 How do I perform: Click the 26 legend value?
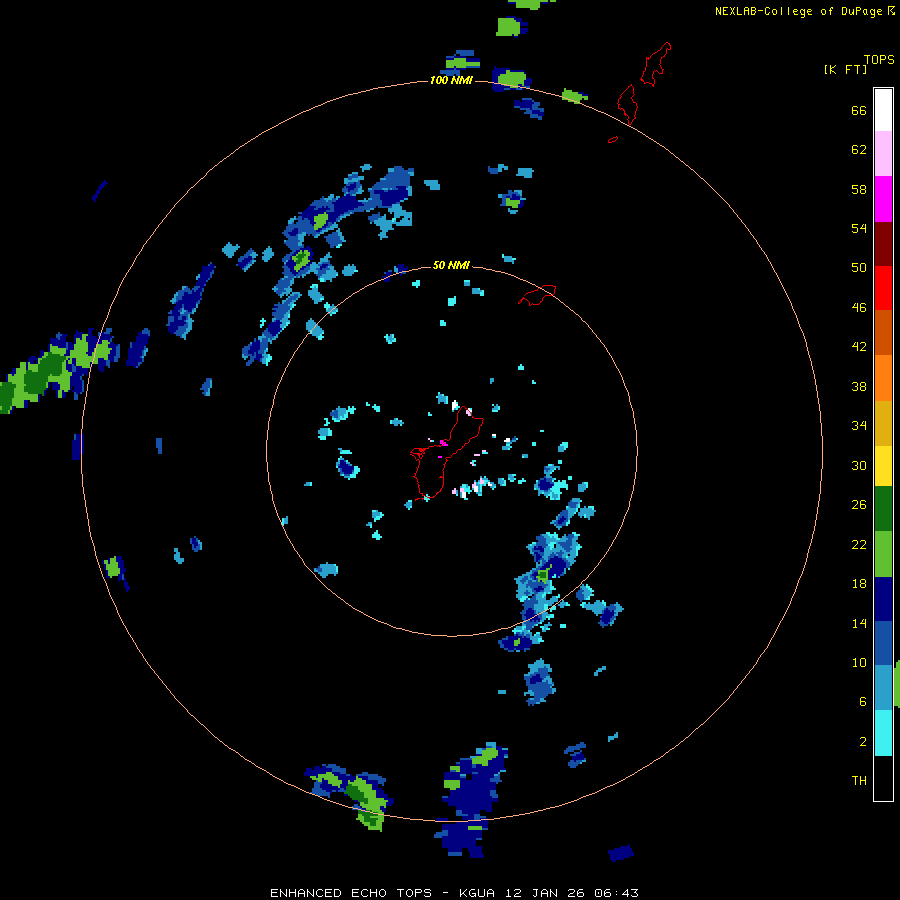[859, 505]
